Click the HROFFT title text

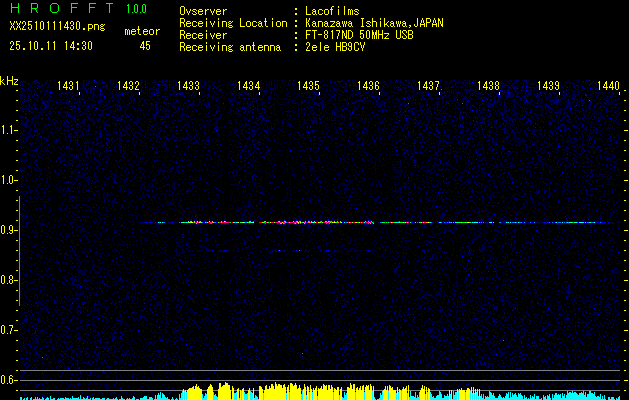(59, 10)
